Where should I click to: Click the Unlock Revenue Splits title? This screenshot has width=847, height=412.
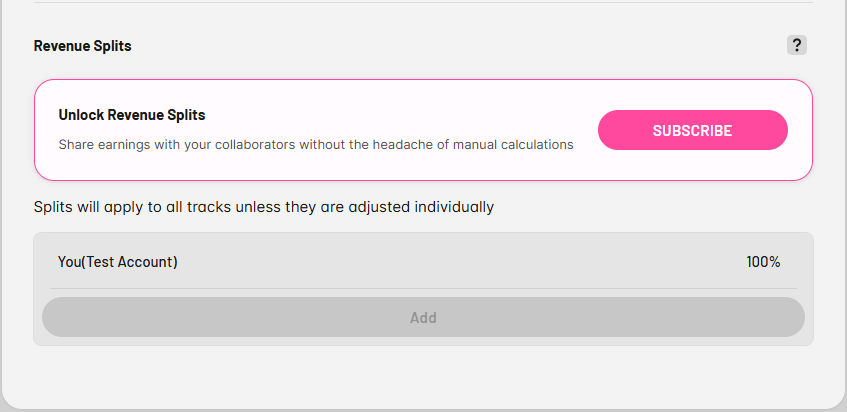(x=132, y=115)
